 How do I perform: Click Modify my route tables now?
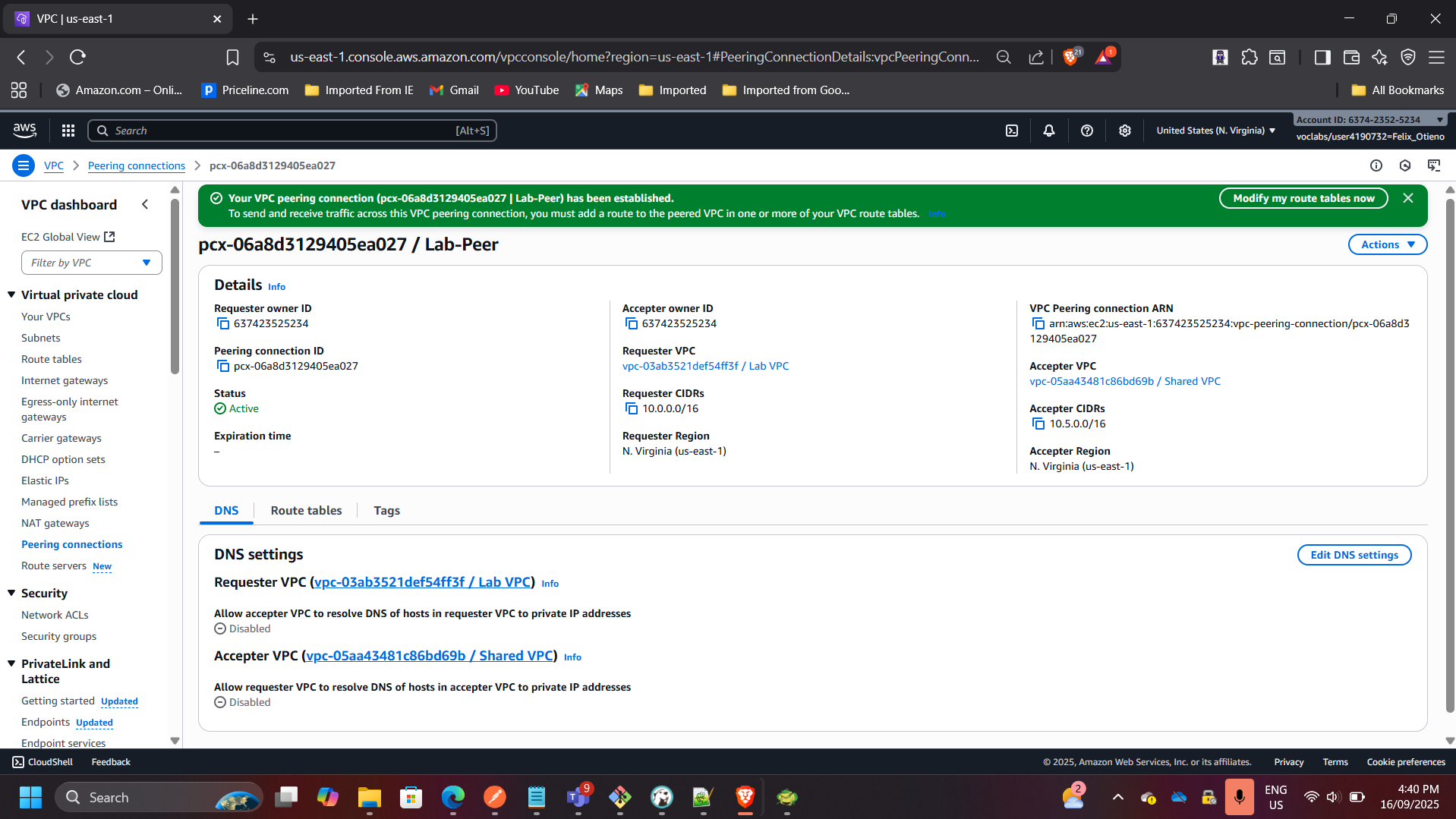coord(1303,198)
